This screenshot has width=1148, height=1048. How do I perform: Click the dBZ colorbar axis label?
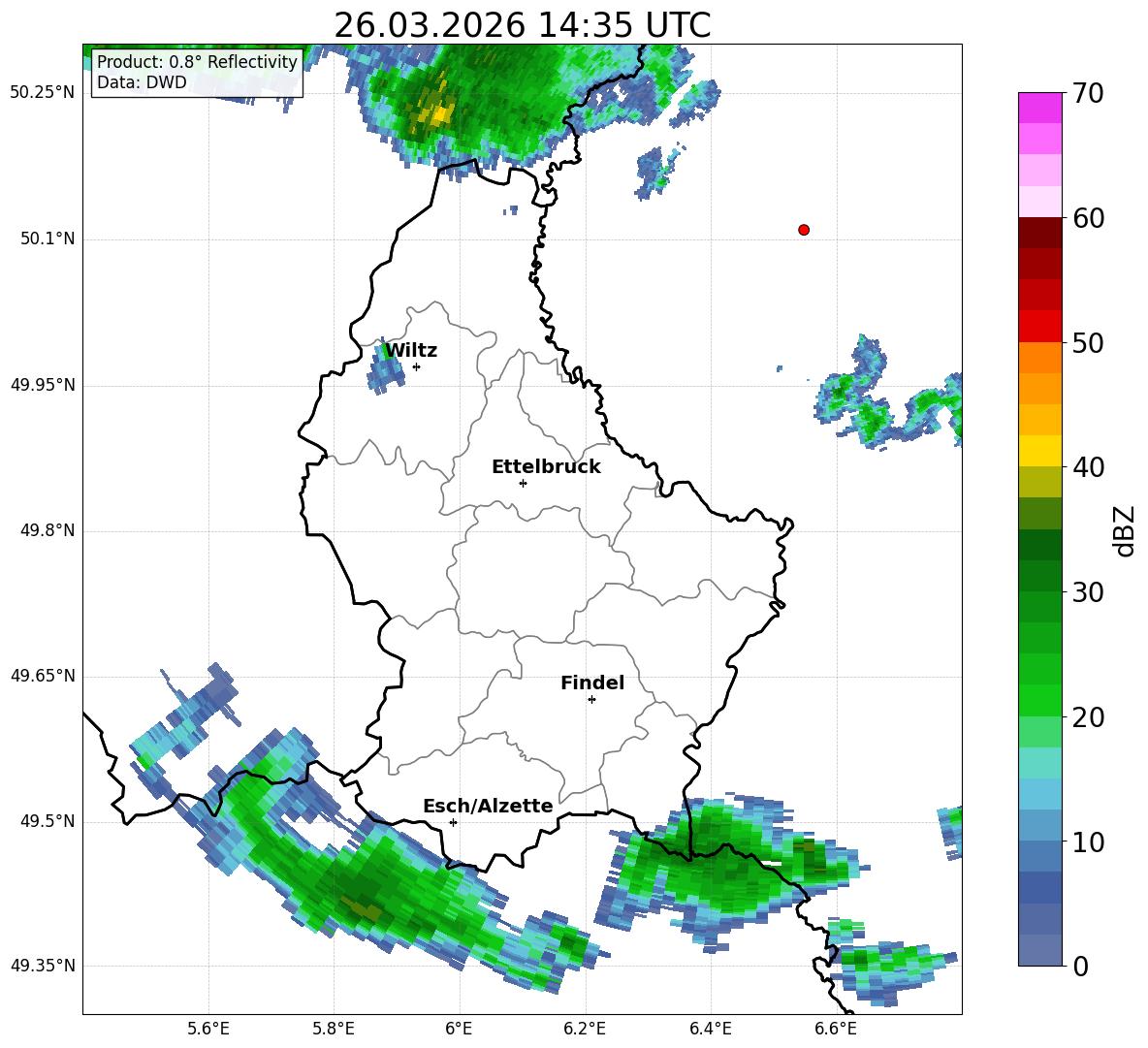(1125, 531)
